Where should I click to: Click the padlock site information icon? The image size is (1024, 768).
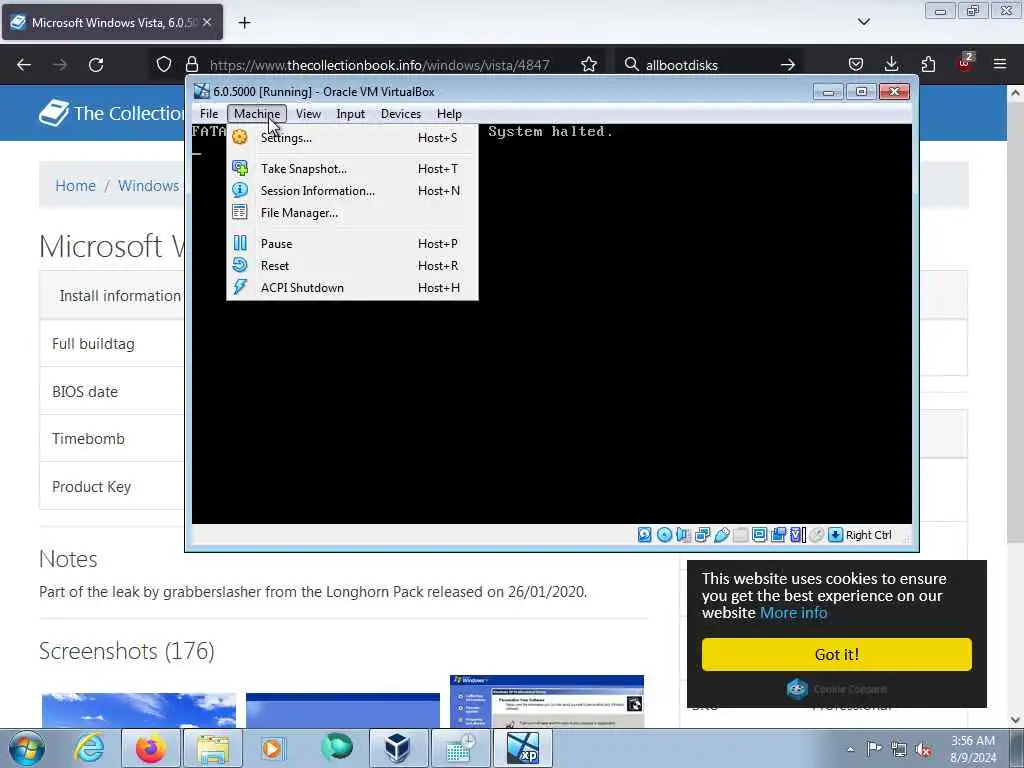(191, 64)
